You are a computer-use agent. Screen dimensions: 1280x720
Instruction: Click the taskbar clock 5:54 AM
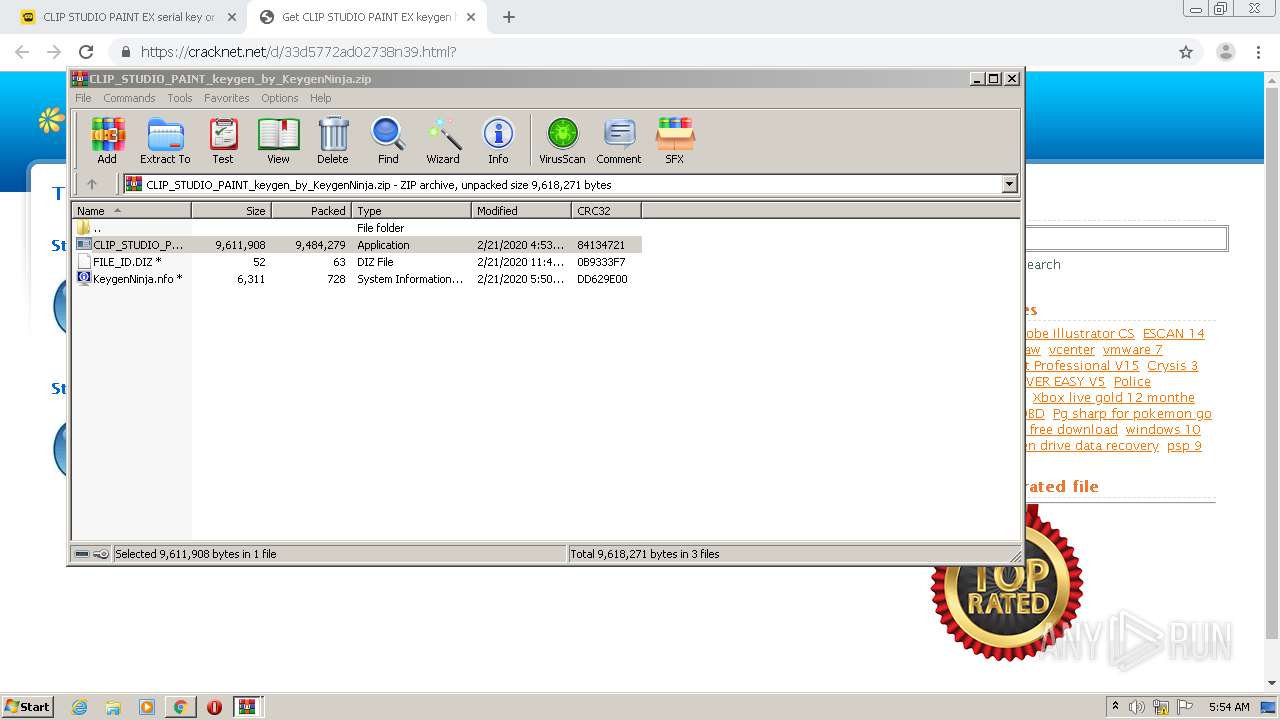1228,707
